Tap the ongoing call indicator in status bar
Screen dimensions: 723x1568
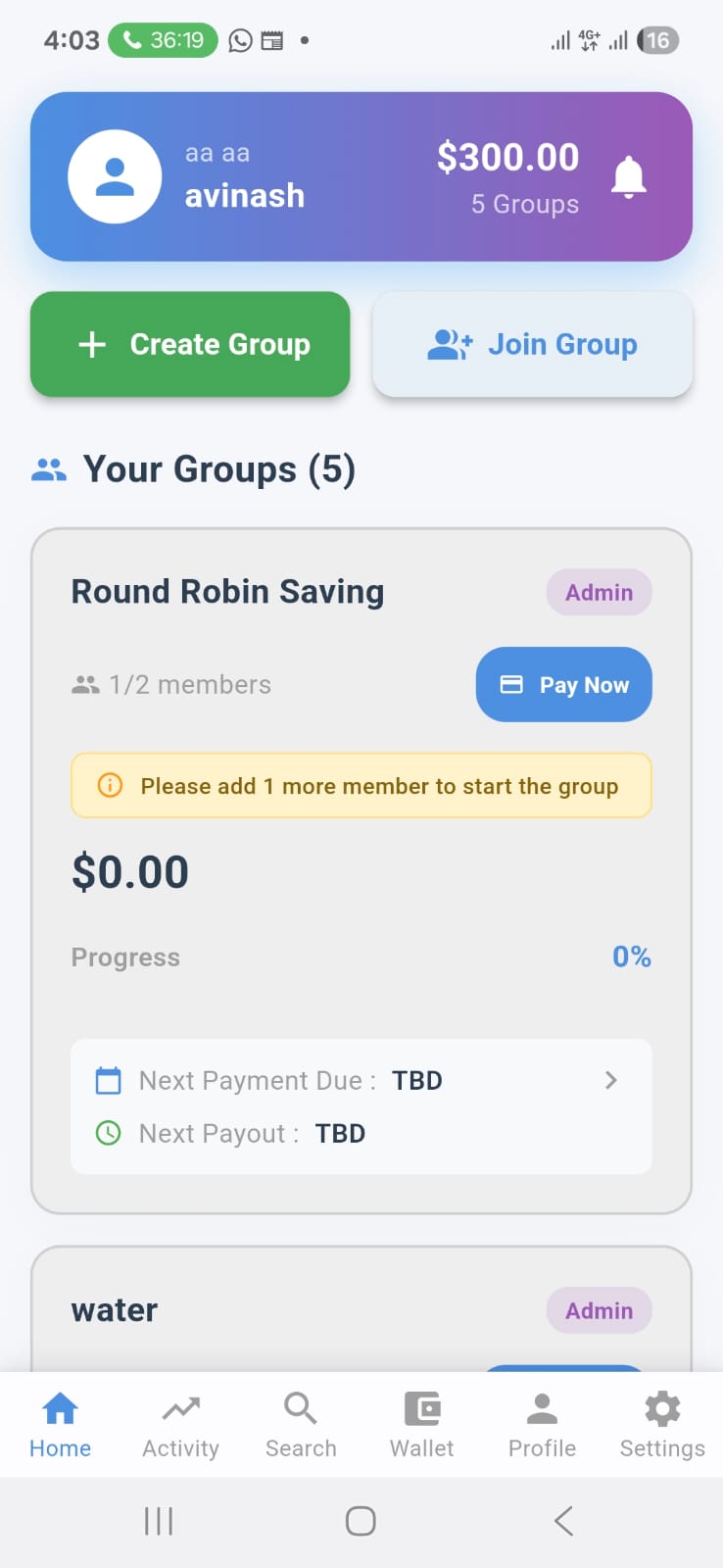point(163,40)
